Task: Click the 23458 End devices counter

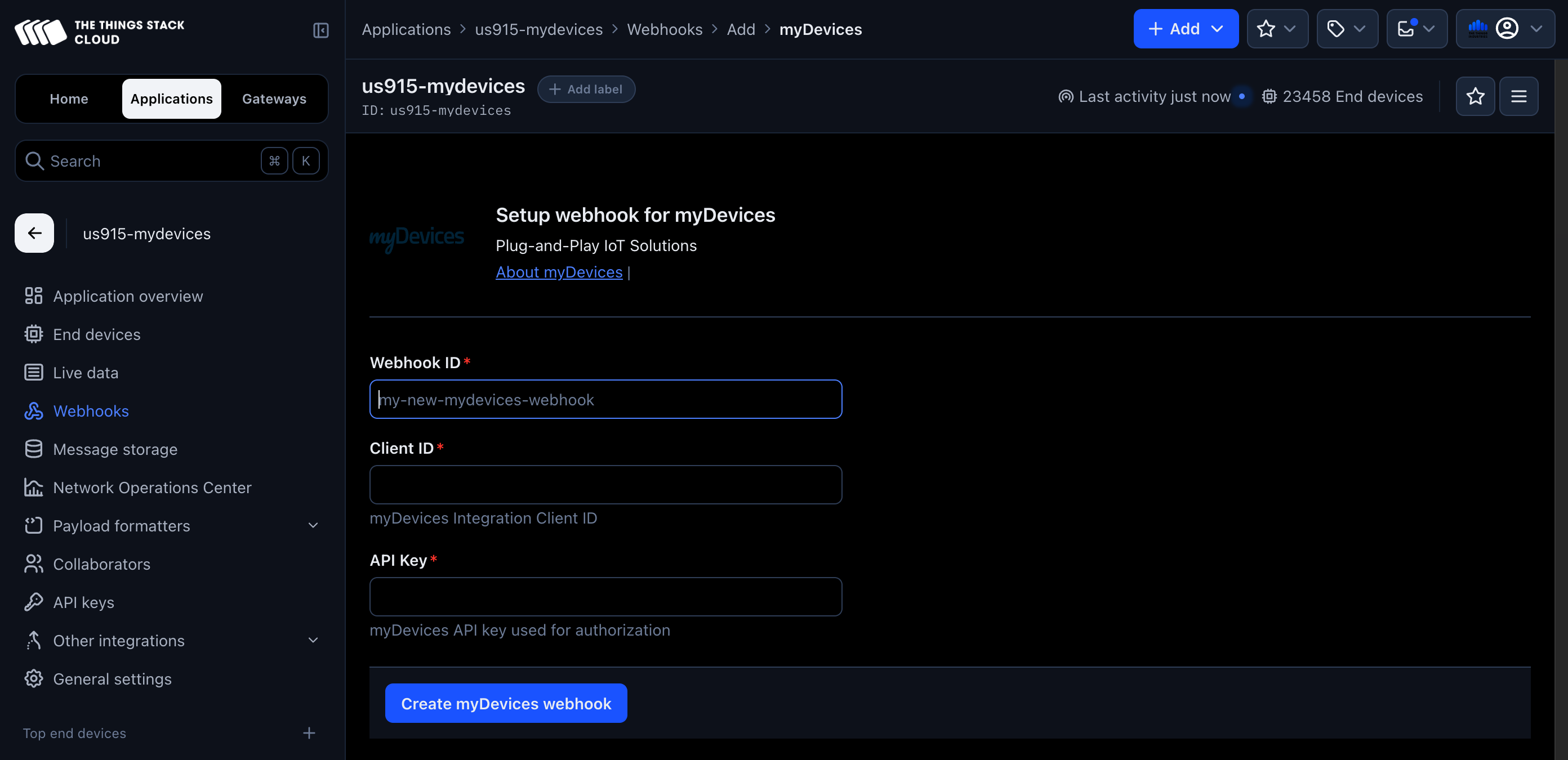Action: [x=1342, y=96]
